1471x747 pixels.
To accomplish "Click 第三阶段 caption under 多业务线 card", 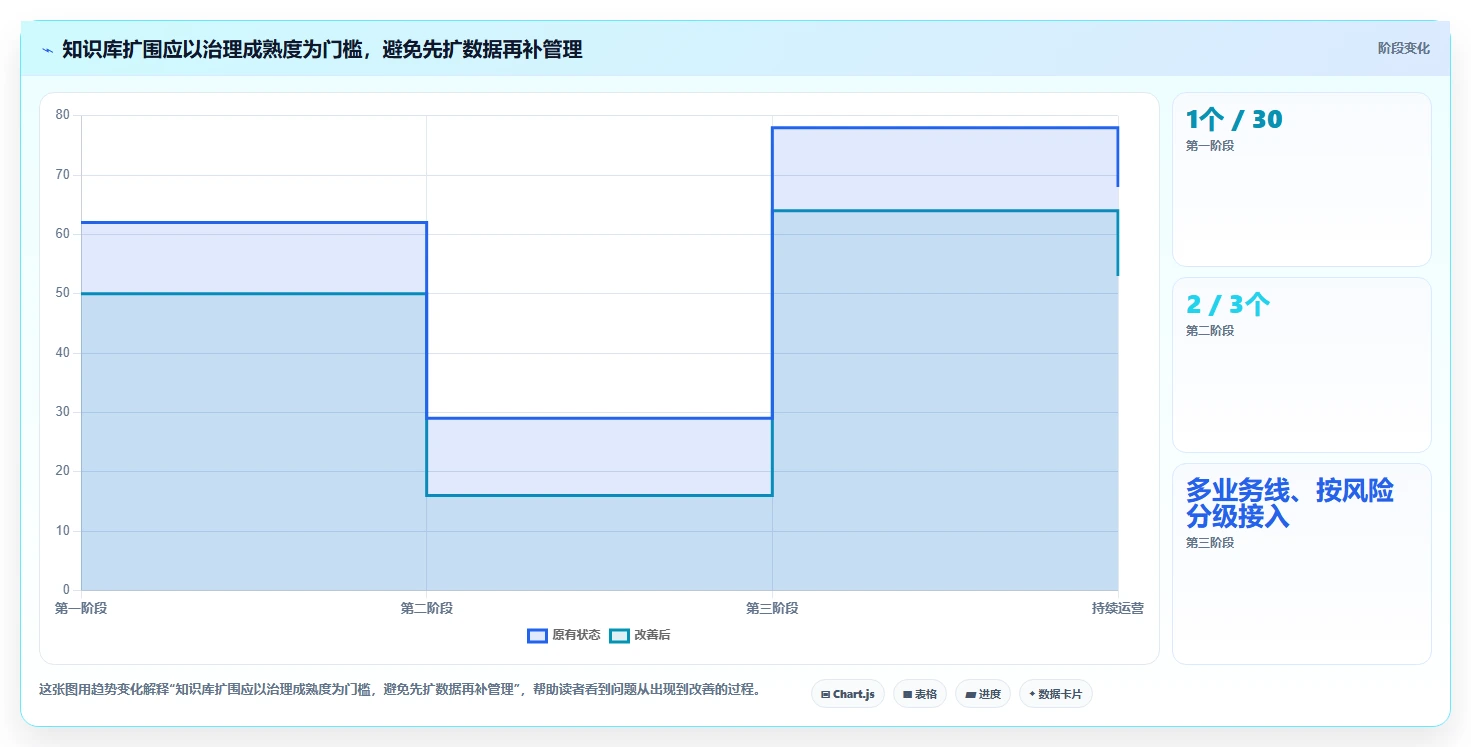I will point(1210,543).
